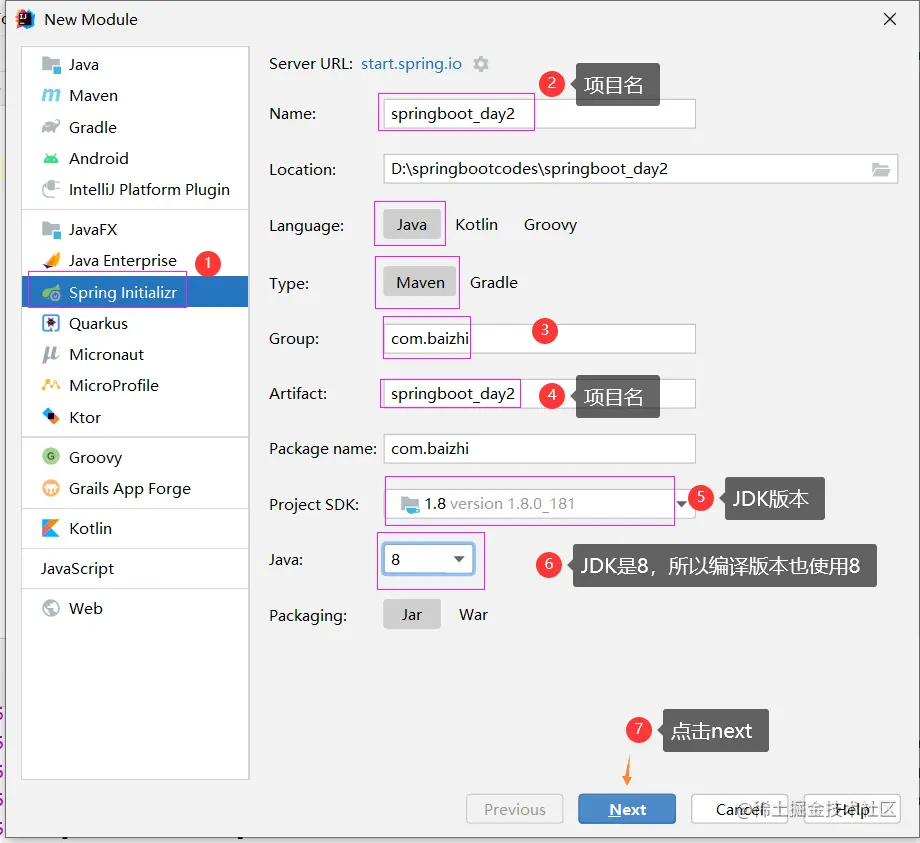Click the Java Enterprise icon

pyautogui.click(x=51, y=260)
